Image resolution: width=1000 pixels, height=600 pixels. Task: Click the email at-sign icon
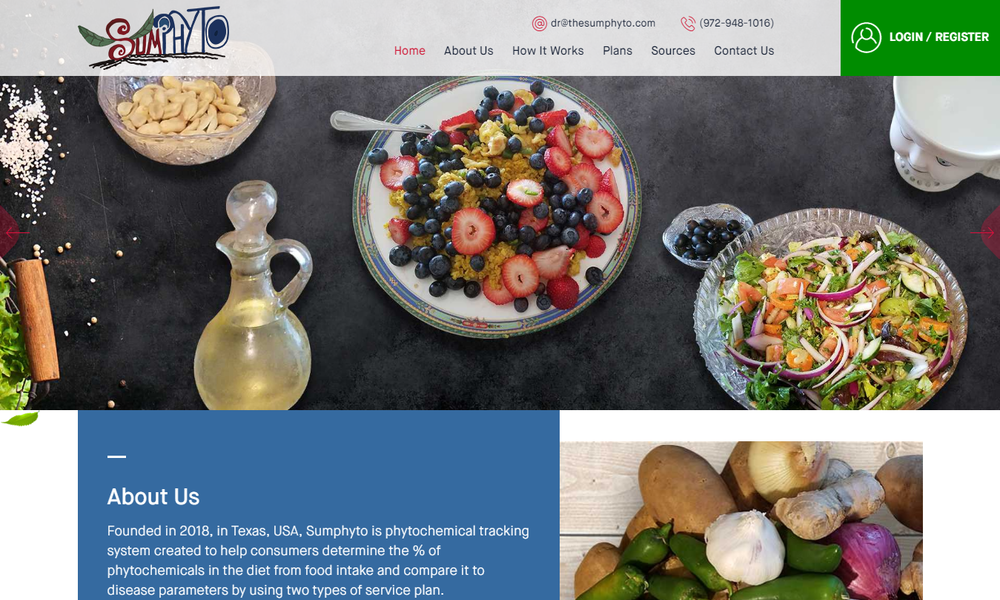(x=539, y=24)
